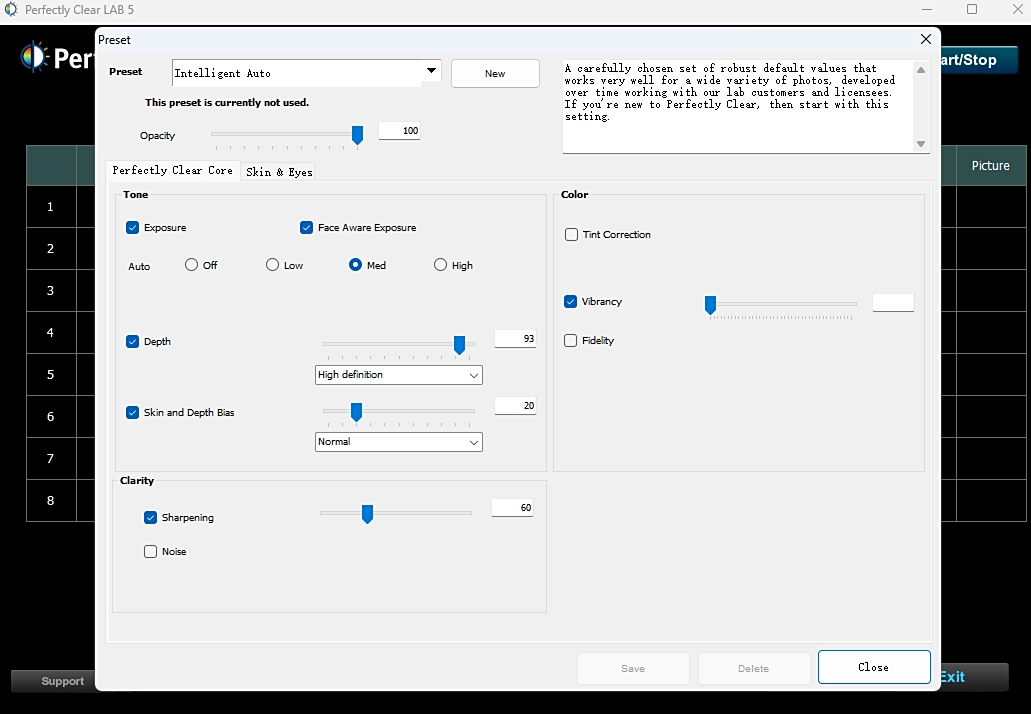This screenshot has width=1031, height=714.
Task: Click the Skin and Depth Bias value field
Action: [515, 406]
